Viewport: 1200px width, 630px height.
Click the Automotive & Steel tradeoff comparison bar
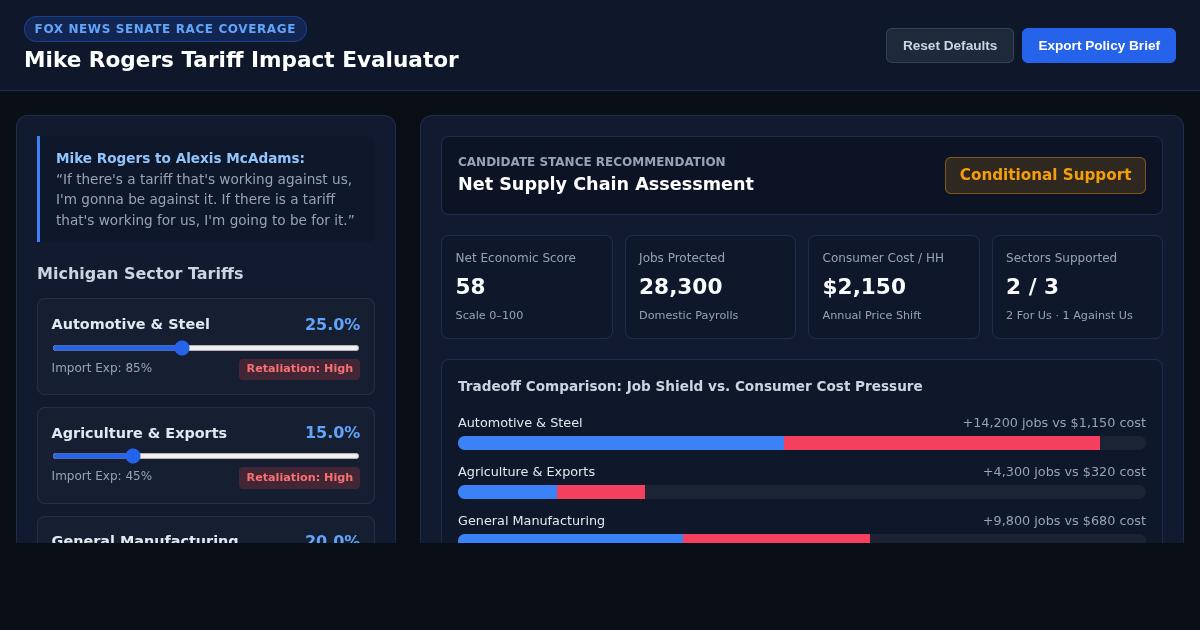[802, 443]
